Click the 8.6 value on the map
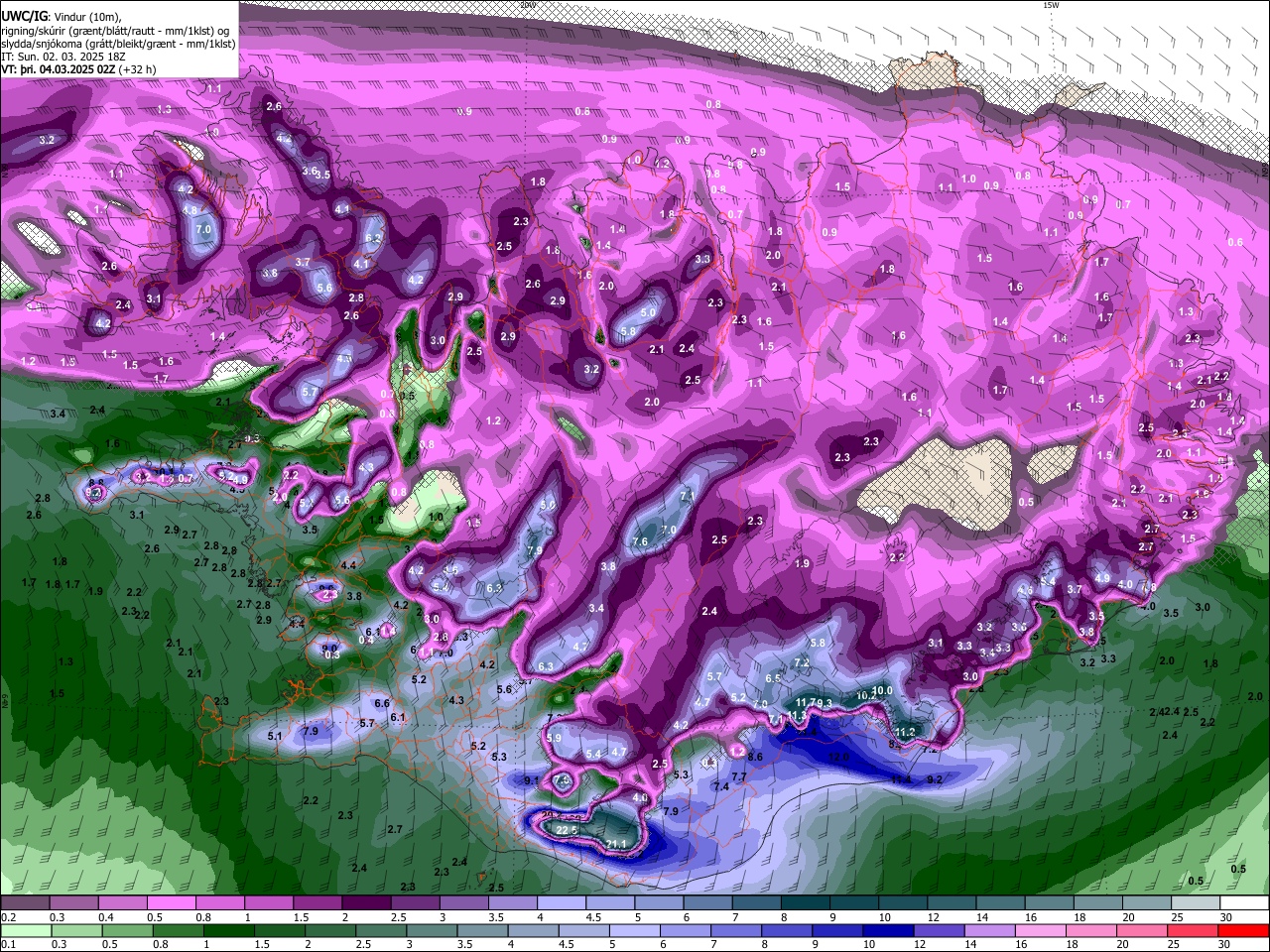The image size is (1270, 952). (755, 757)
